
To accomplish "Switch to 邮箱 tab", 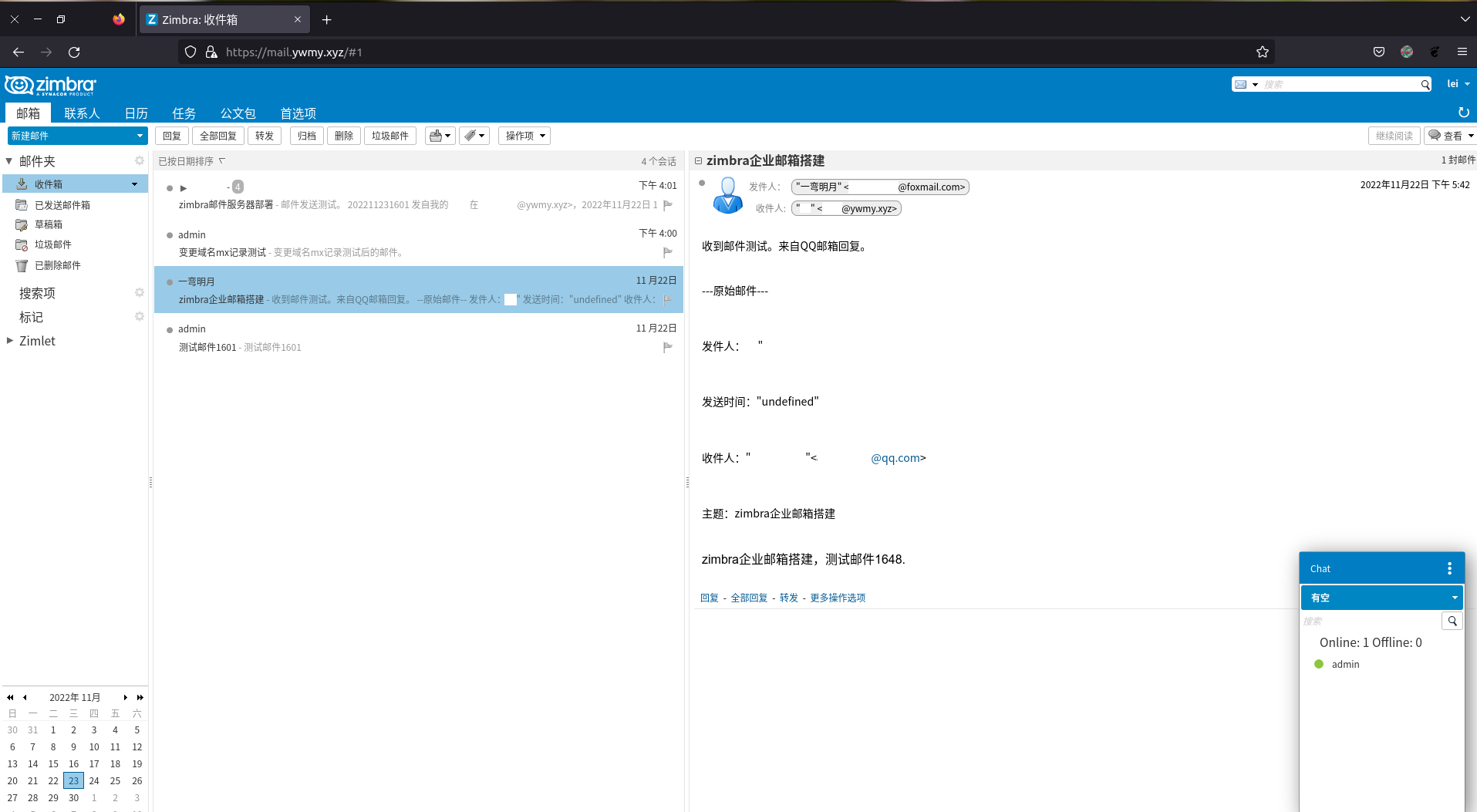I will coord(29,113).
